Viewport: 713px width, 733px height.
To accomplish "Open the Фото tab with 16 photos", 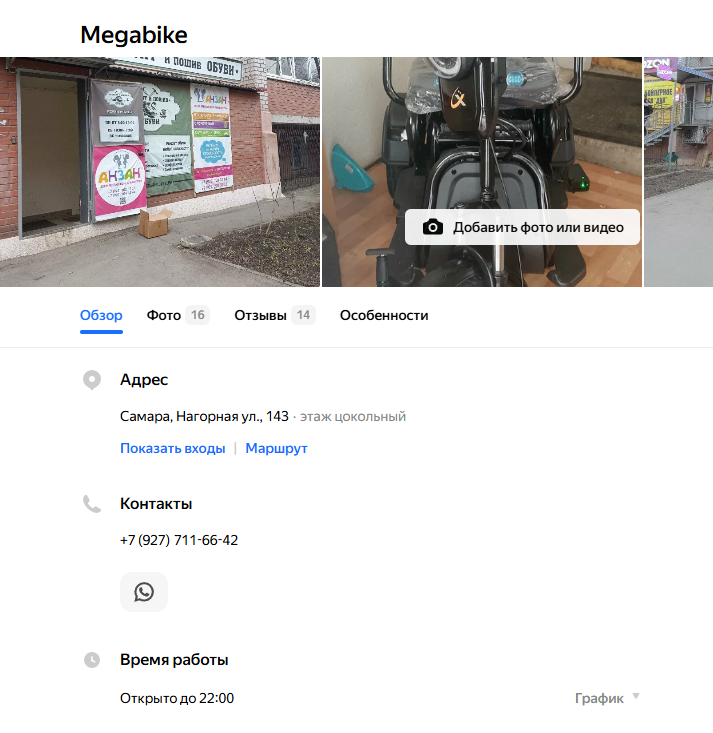I will click(178, 316).
